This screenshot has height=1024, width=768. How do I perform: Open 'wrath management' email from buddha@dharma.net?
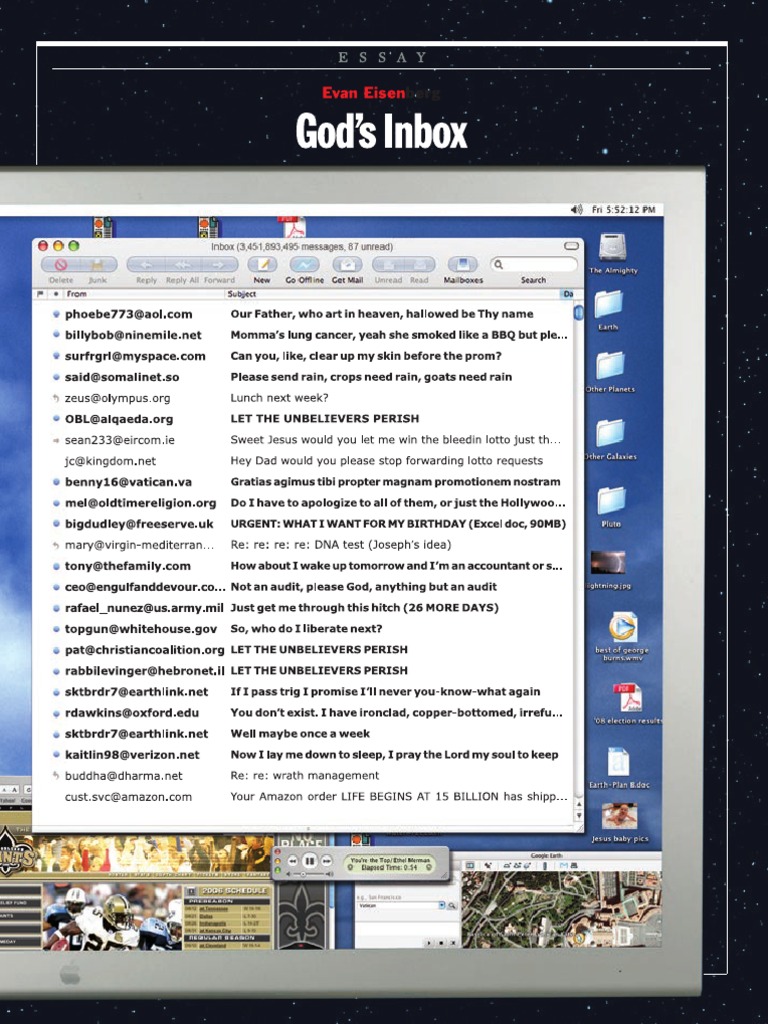pos(303,776)
